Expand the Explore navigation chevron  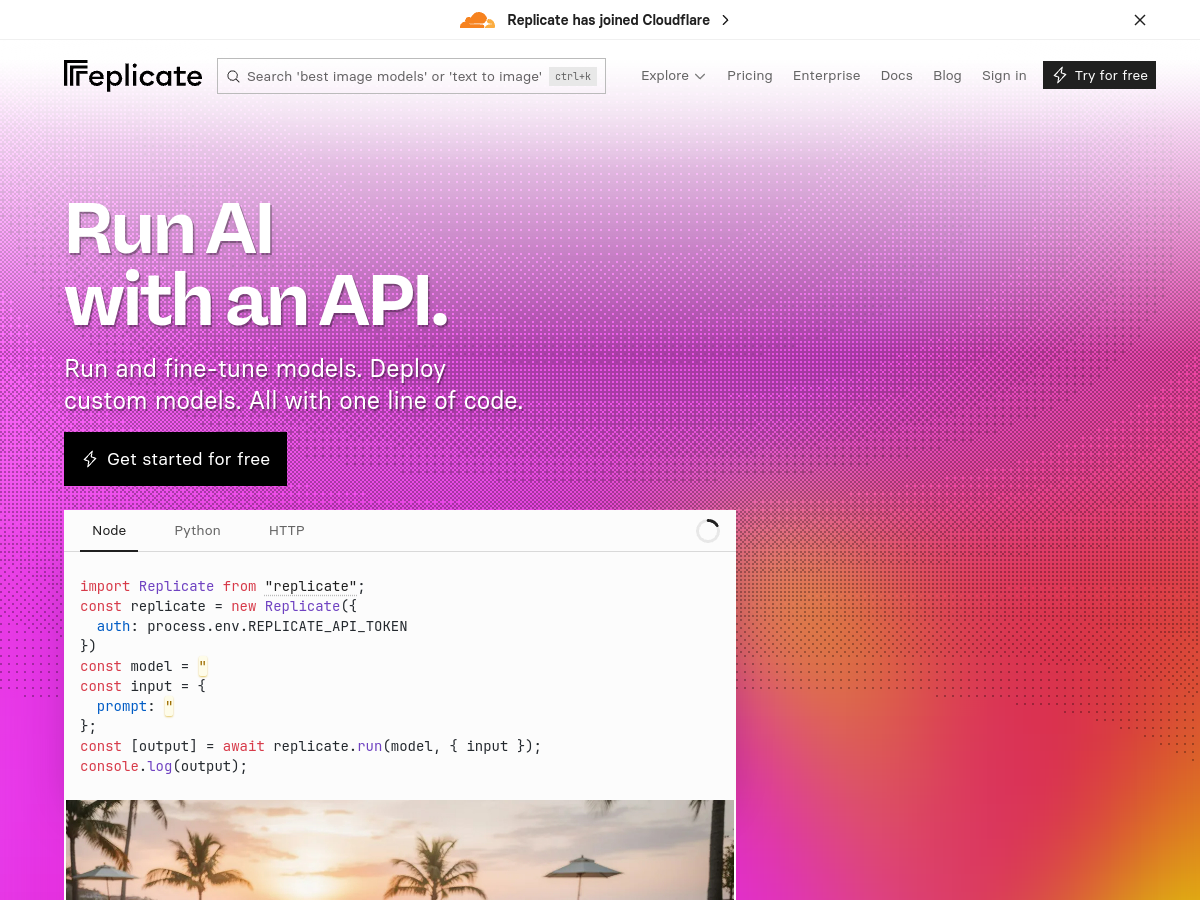point(699,75)
